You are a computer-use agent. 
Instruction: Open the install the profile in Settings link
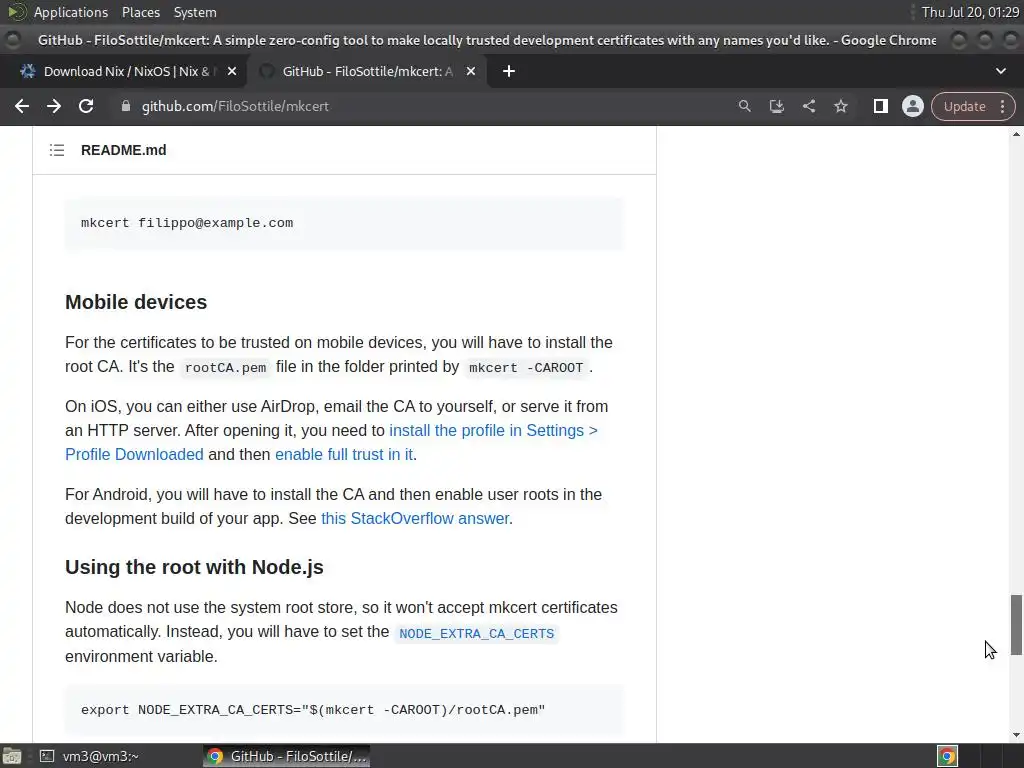pyautogui.click(x=331, y=442)
